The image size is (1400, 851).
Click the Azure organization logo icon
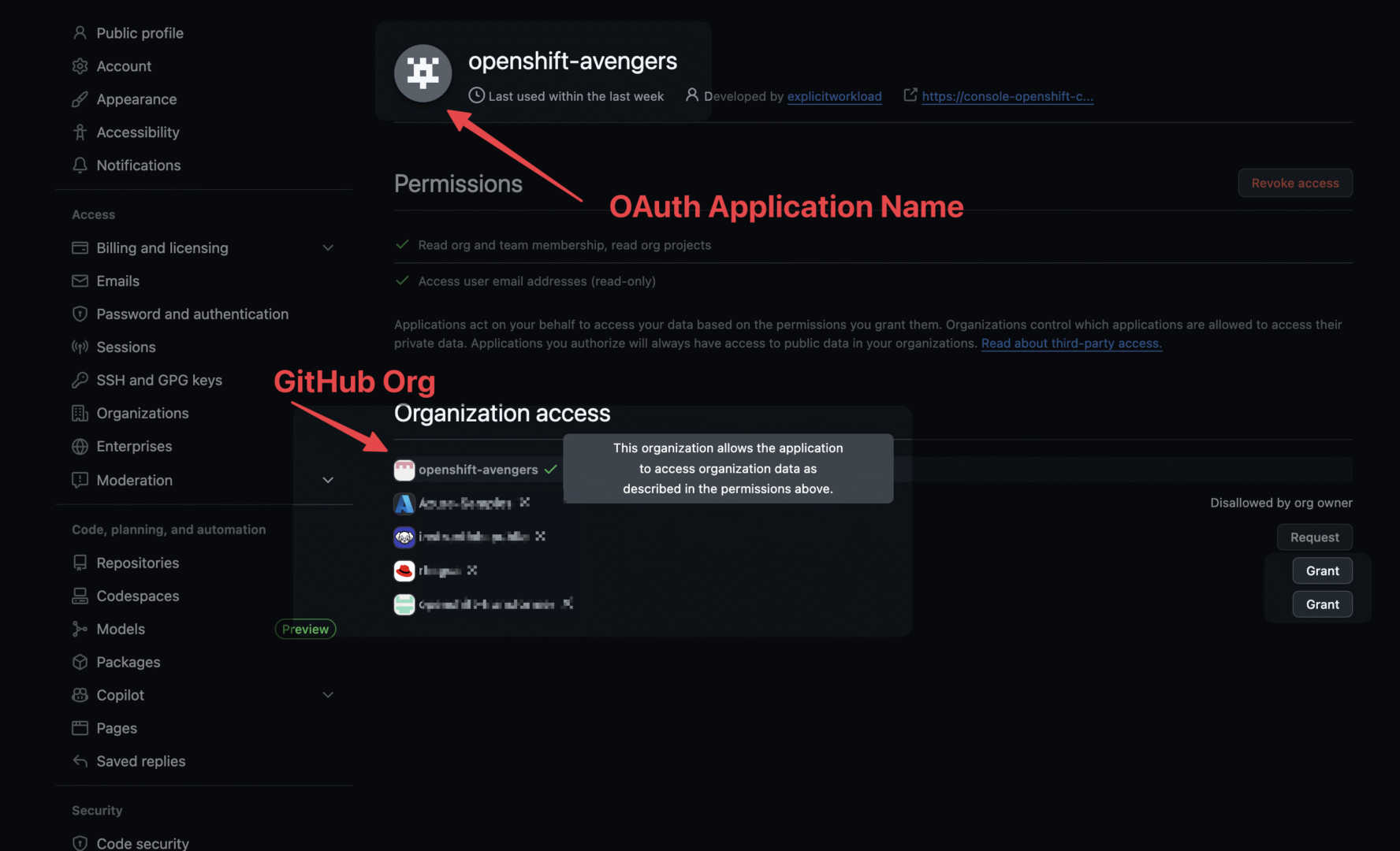404,504
